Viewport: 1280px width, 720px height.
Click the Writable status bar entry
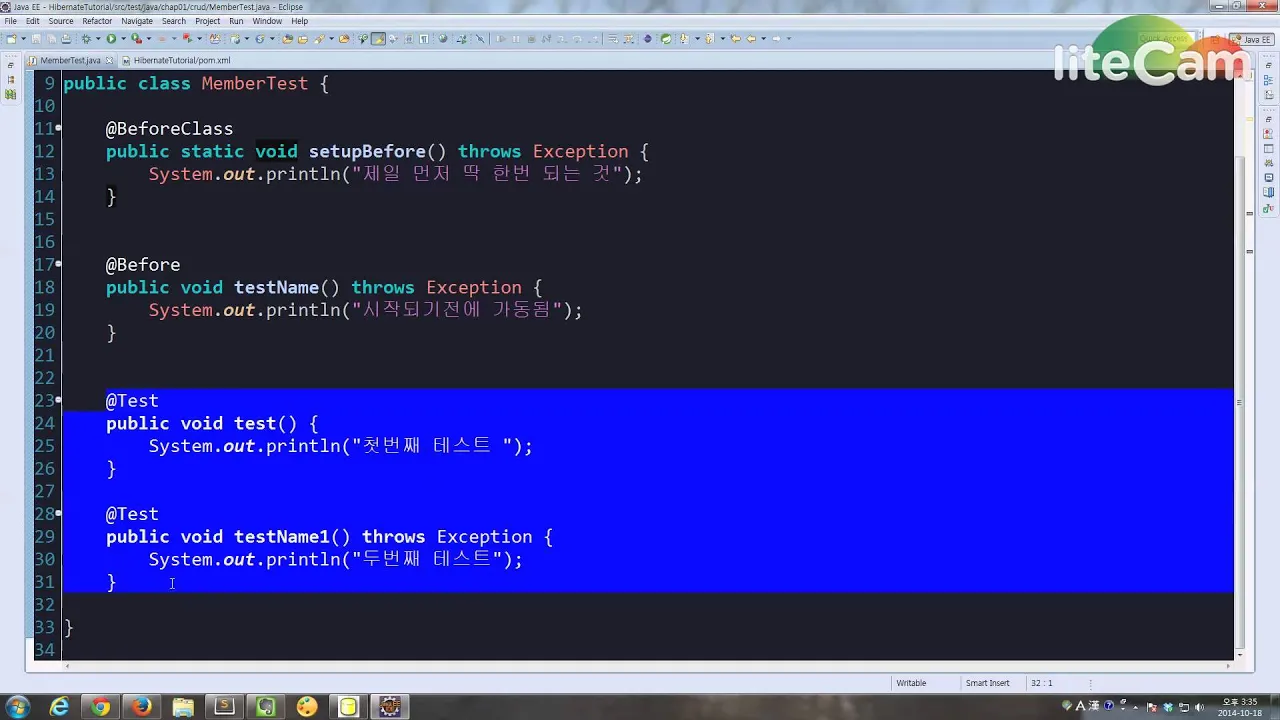point(911,683)
